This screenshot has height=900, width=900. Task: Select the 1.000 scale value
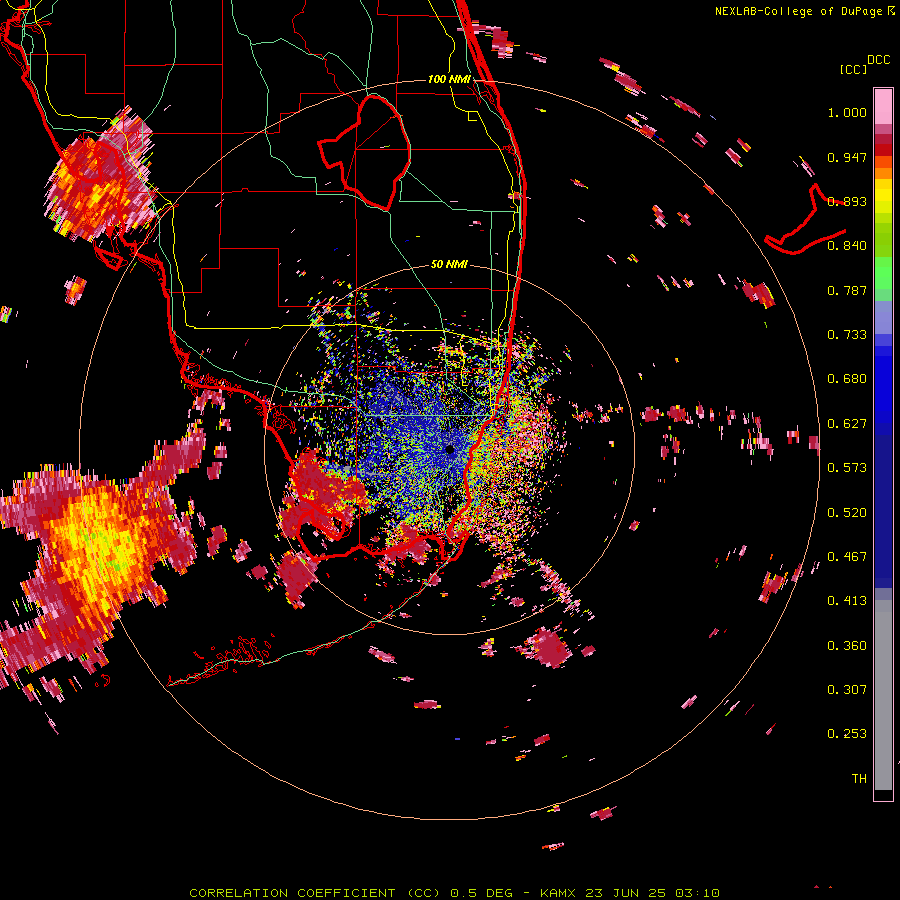click(x=847, y=112)
